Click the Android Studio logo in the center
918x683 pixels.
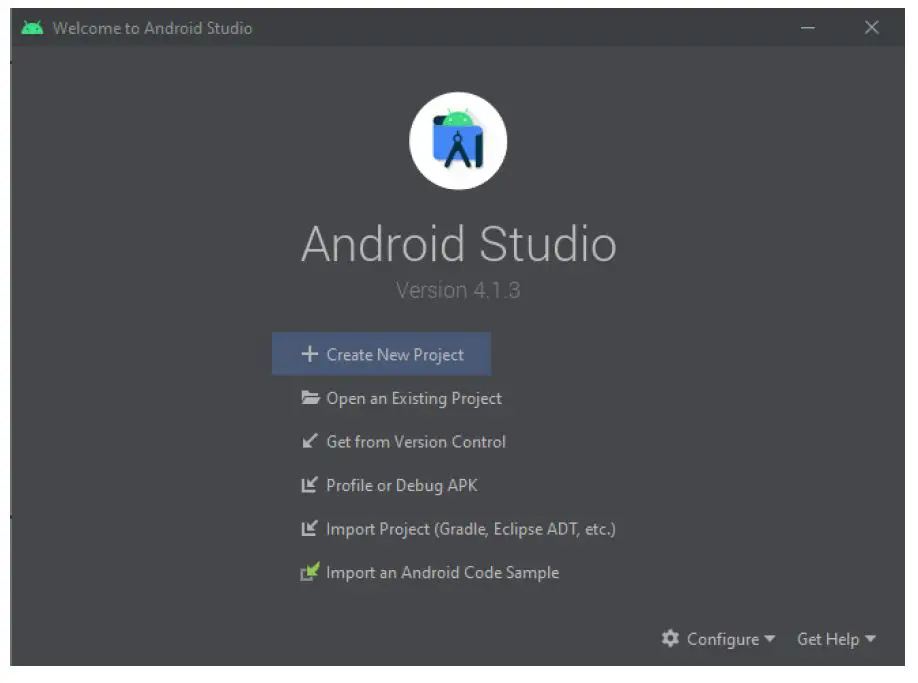[458, 141]
